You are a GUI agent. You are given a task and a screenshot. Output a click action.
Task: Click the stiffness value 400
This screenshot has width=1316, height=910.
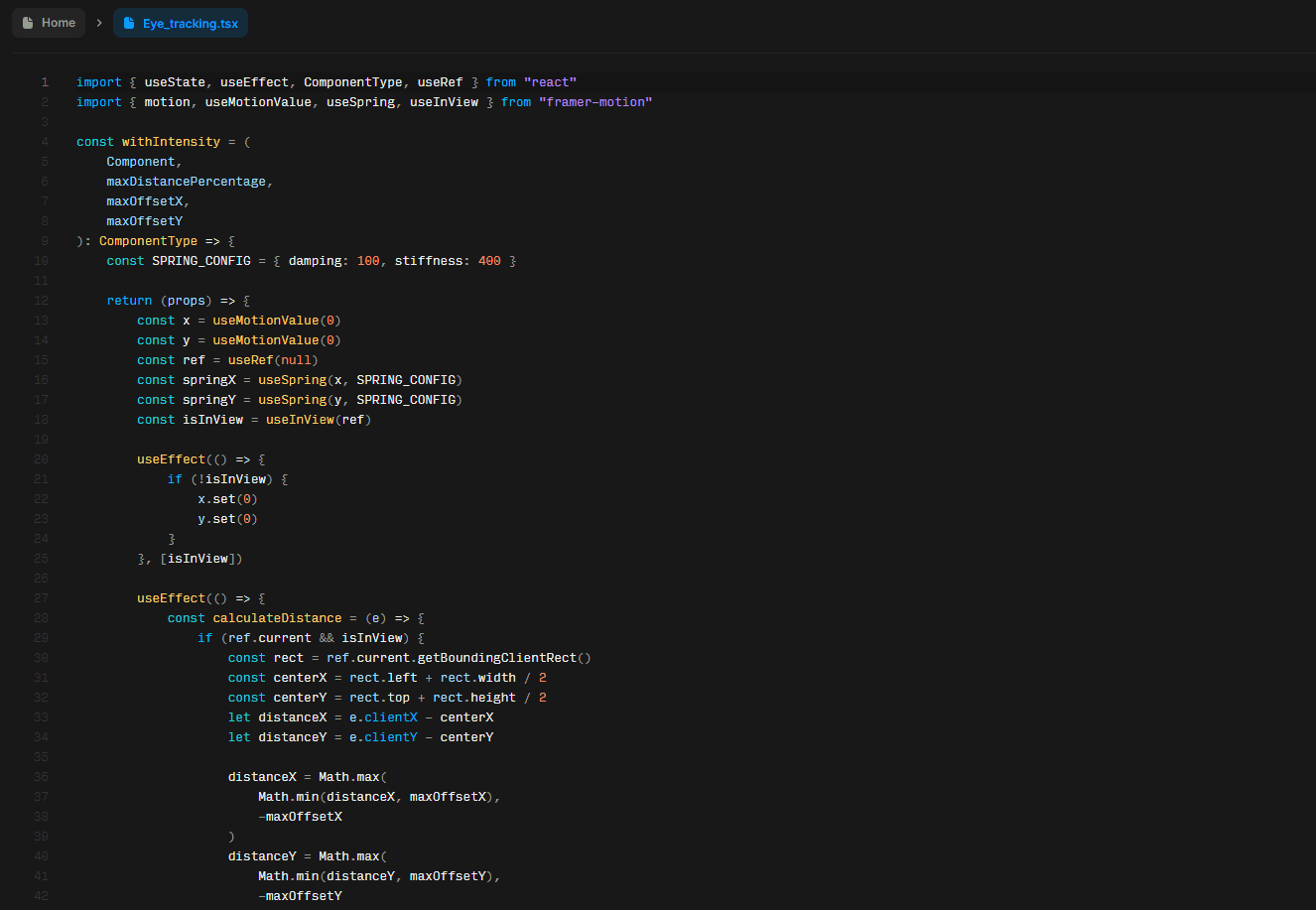[489, 261]
